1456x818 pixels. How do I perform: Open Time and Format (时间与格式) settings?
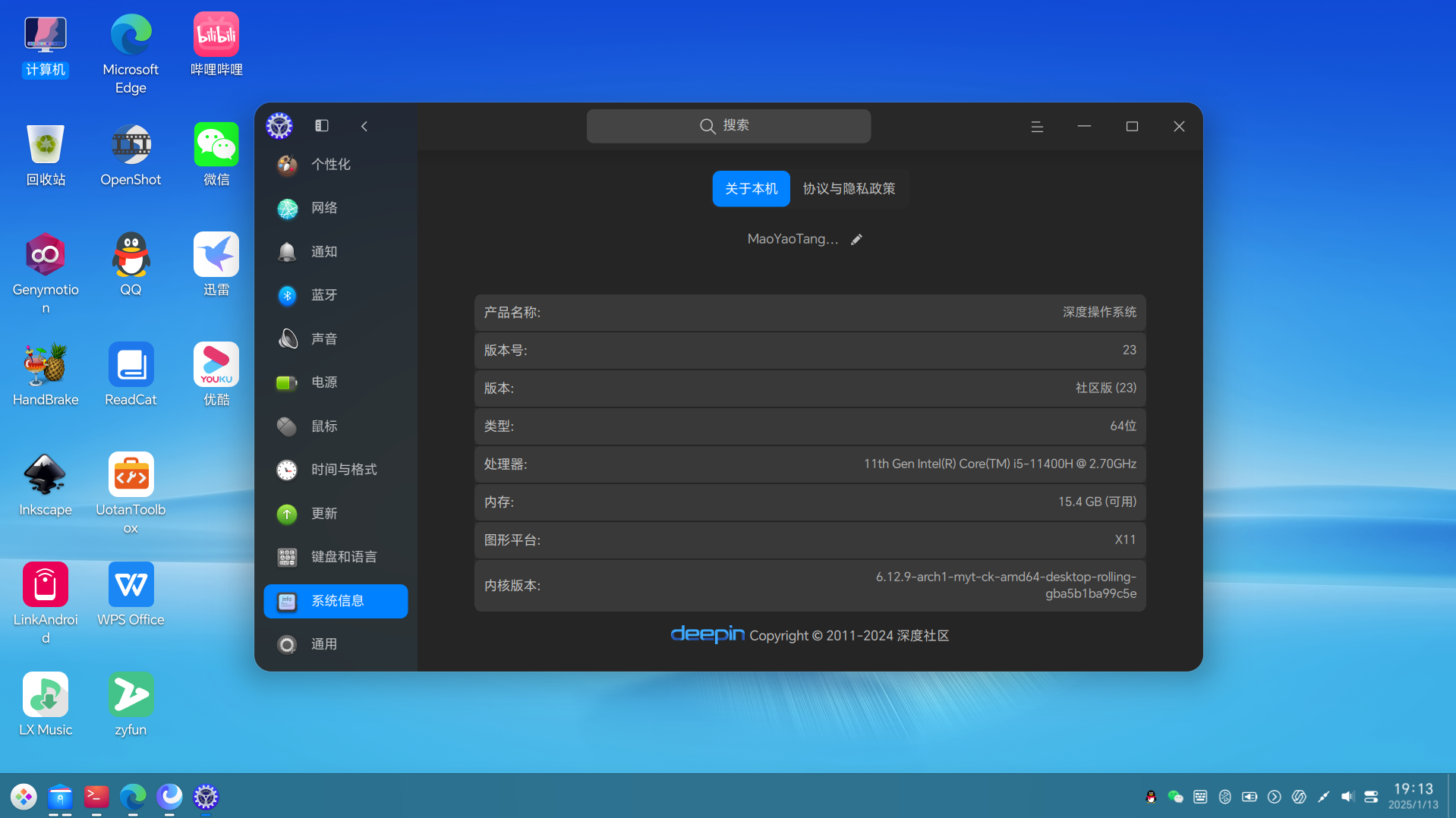tap(336, 470)
